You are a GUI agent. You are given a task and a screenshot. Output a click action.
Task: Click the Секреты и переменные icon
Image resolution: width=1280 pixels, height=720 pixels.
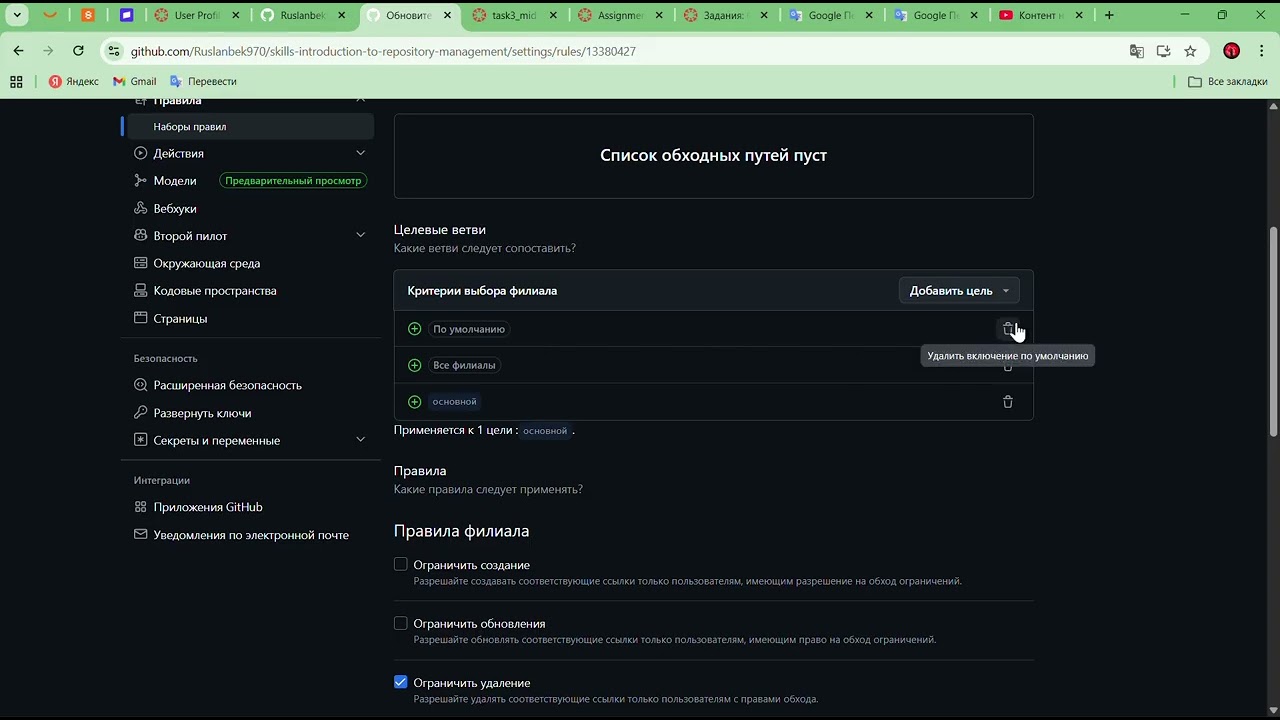(x=141, y=440)
